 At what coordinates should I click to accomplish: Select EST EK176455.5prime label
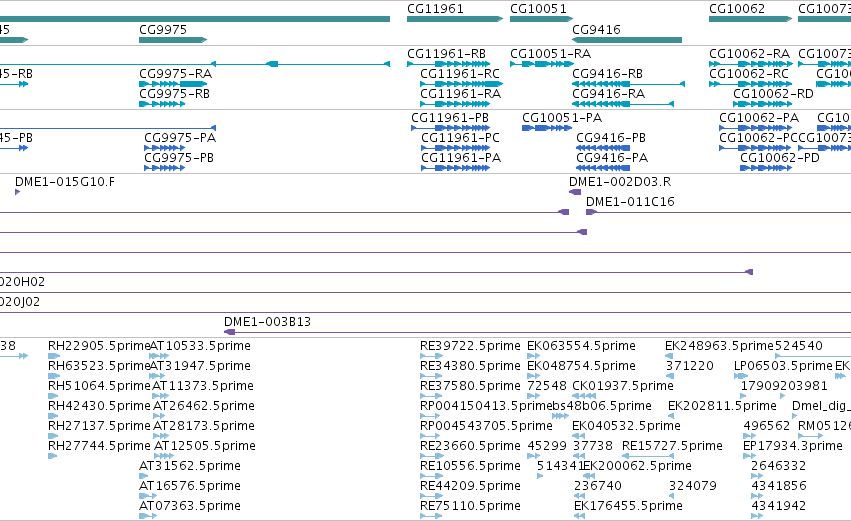click(628, 506)
